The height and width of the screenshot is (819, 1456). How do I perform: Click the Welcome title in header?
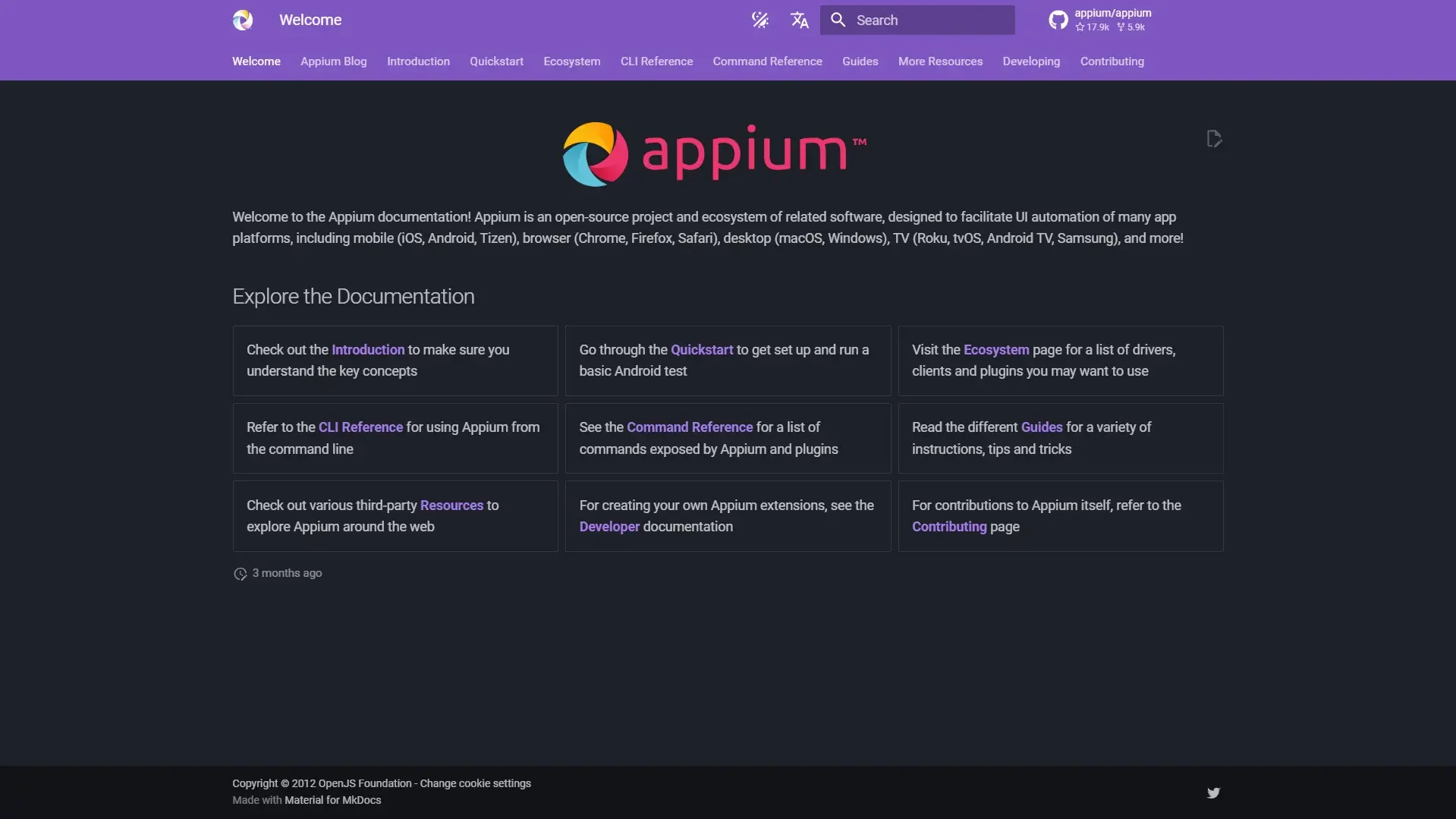click(310, 20)
